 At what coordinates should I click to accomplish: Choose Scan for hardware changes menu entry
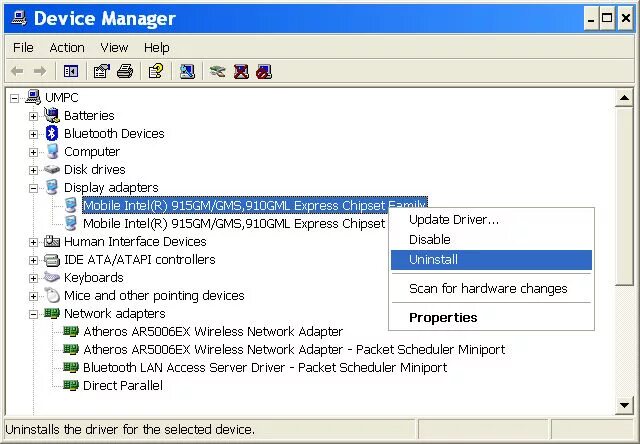491,289
